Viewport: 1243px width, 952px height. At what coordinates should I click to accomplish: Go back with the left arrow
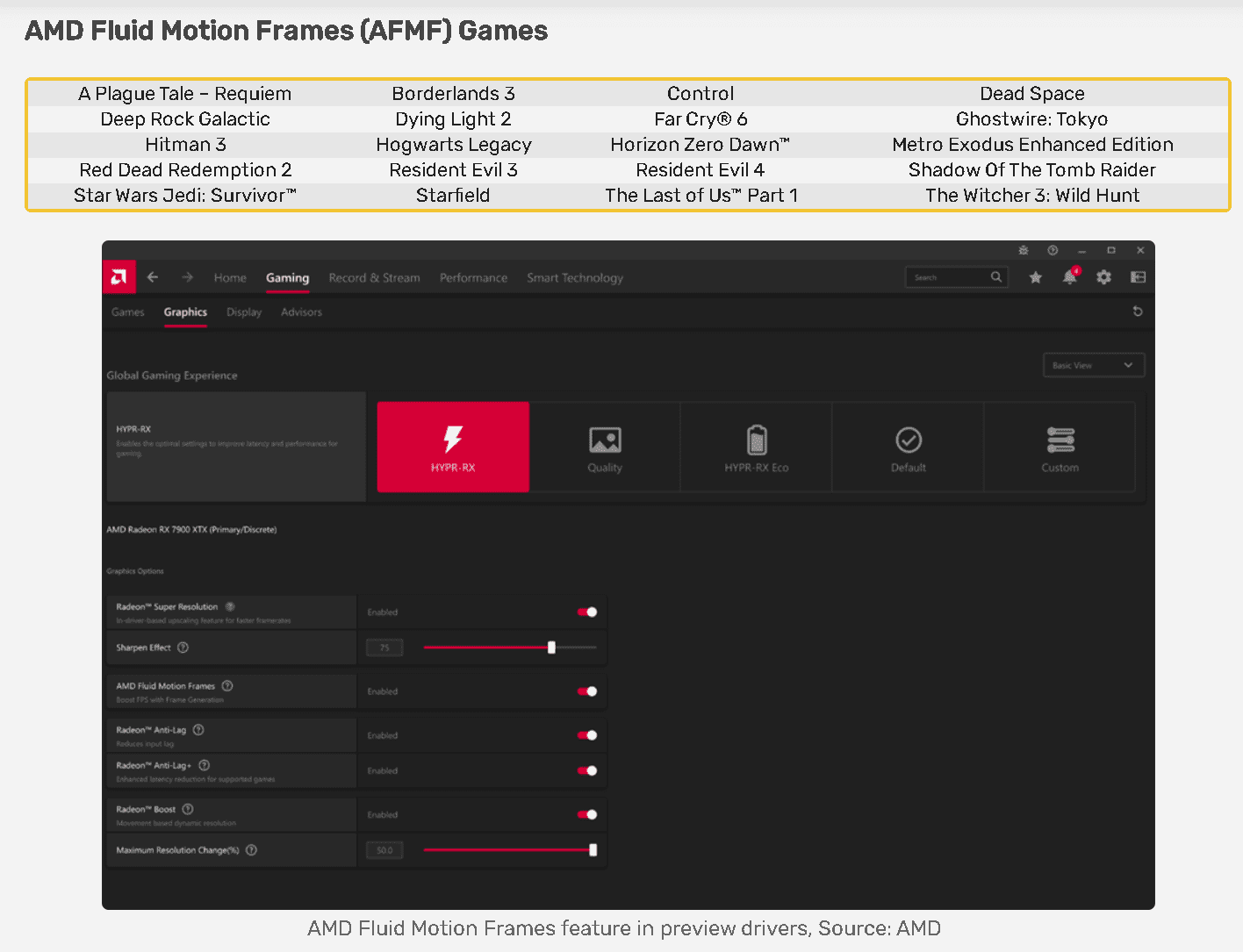tap(153, 277)
